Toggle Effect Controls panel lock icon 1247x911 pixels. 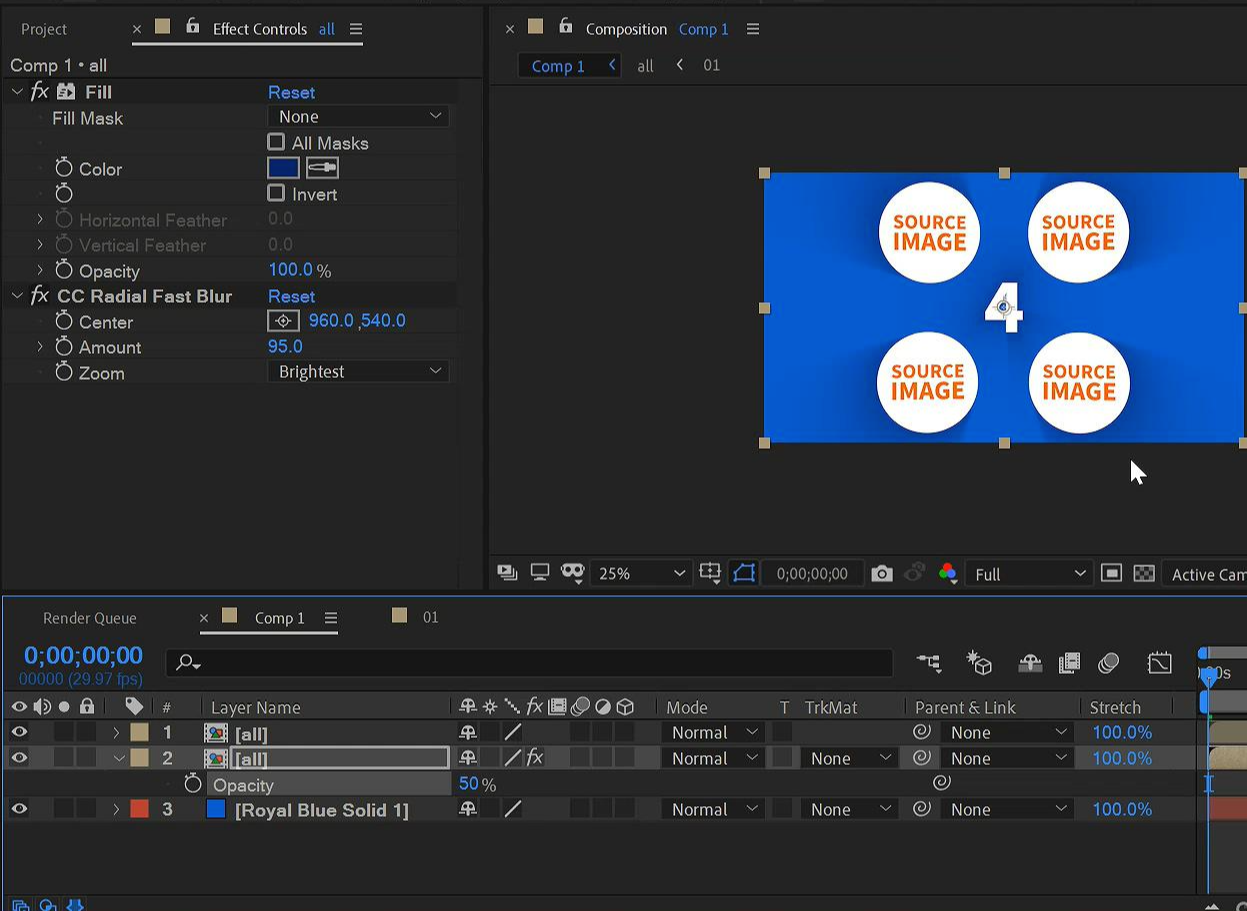click(x=193, y=27)
